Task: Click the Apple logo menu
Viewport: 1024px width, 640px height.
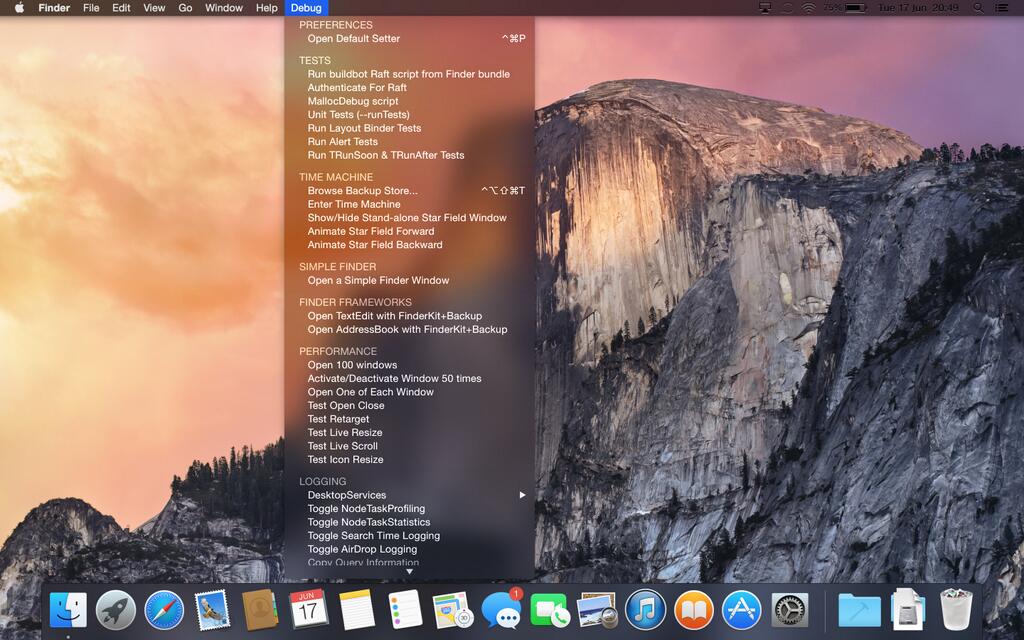Action: click(x=20, y=8)
